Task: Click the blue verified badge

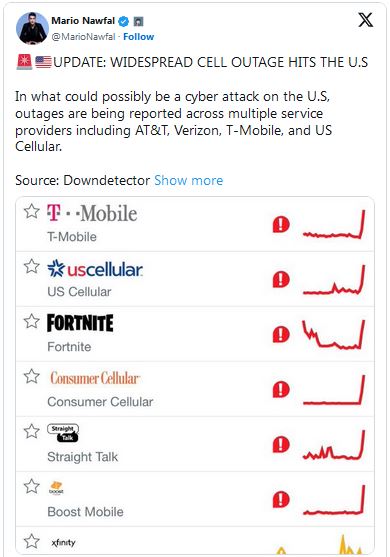Action: coord(123,22)
